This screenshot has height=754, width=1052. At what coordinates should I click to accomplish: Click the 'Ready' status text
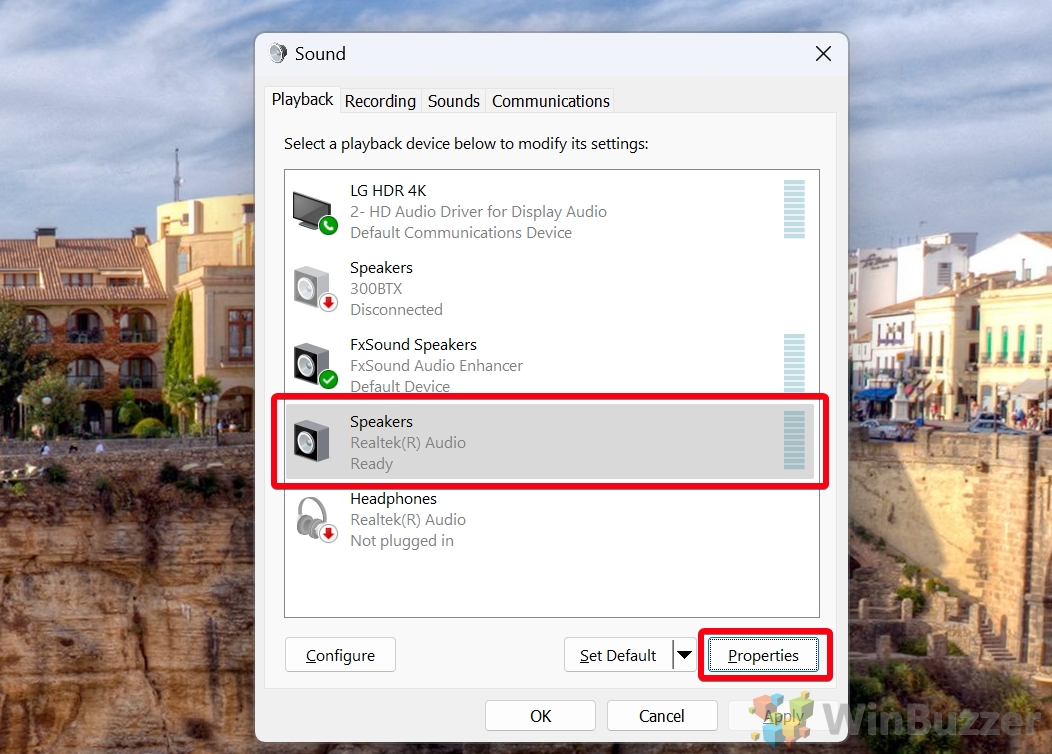(x=372, y=464)
